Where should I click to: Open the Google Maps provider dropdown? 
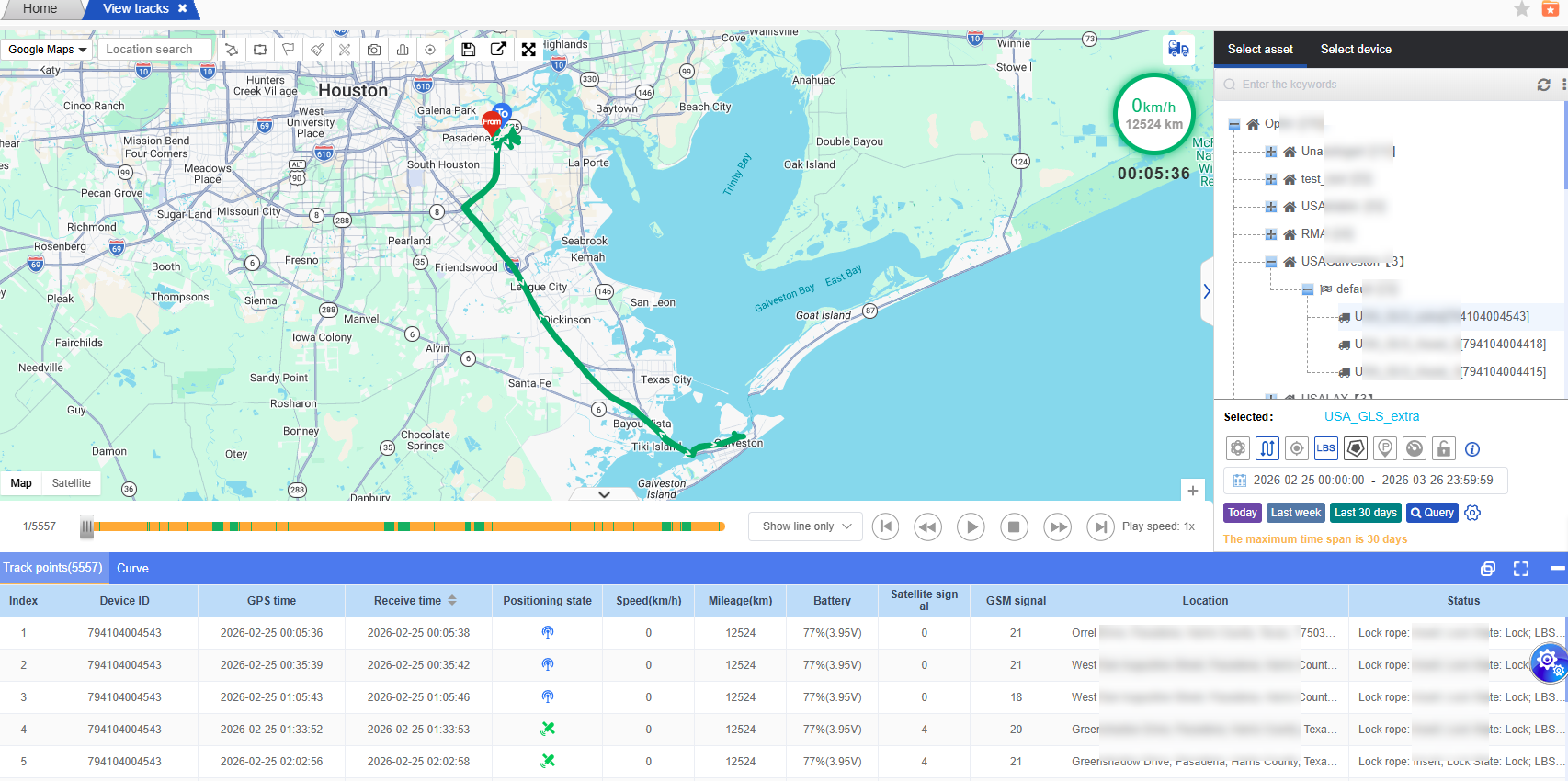47,50
